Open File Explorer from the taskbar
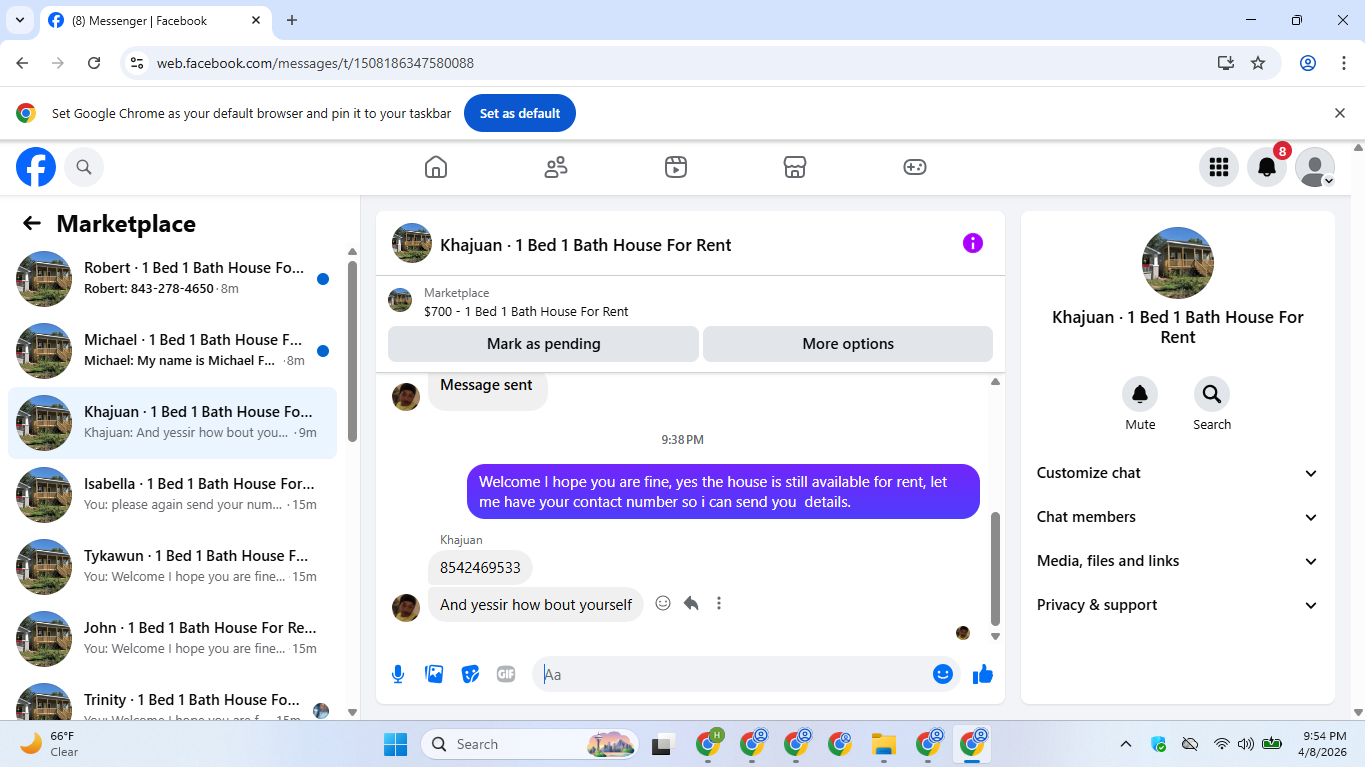The height and width of the screenshot is (767, 1365). point(883,744)
